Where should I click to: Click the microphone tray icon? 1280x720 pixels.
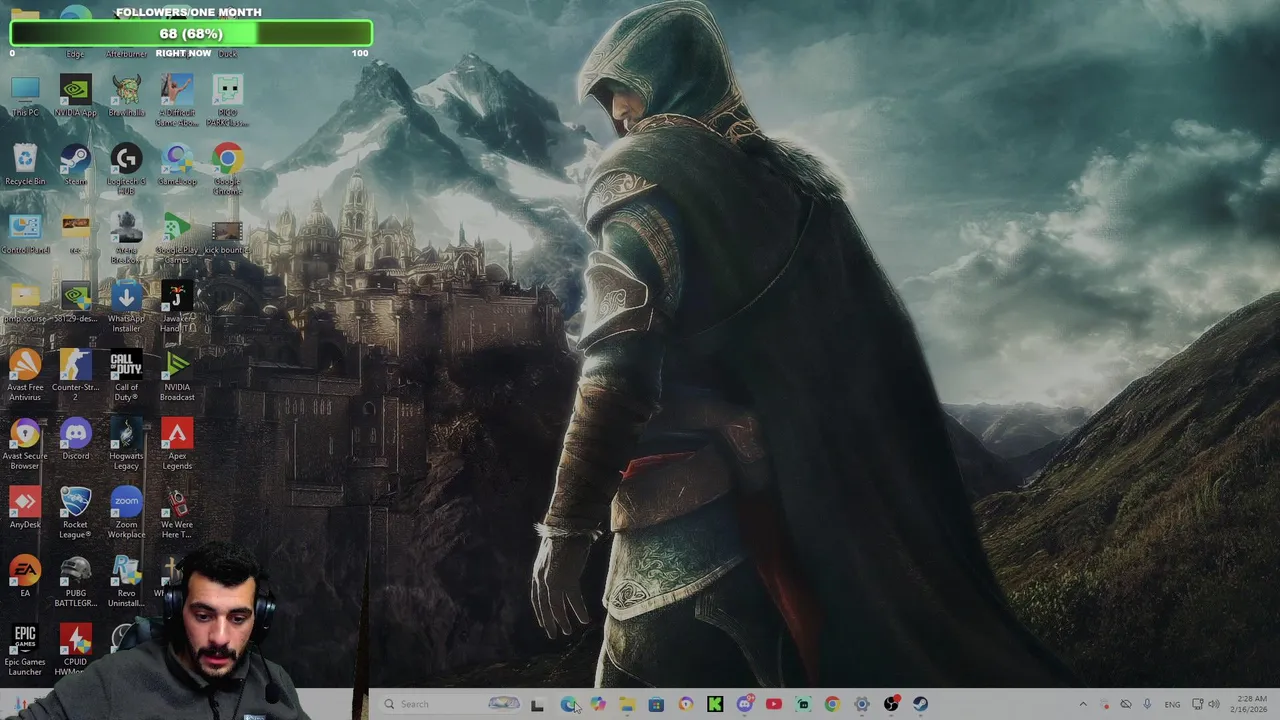1147,704
